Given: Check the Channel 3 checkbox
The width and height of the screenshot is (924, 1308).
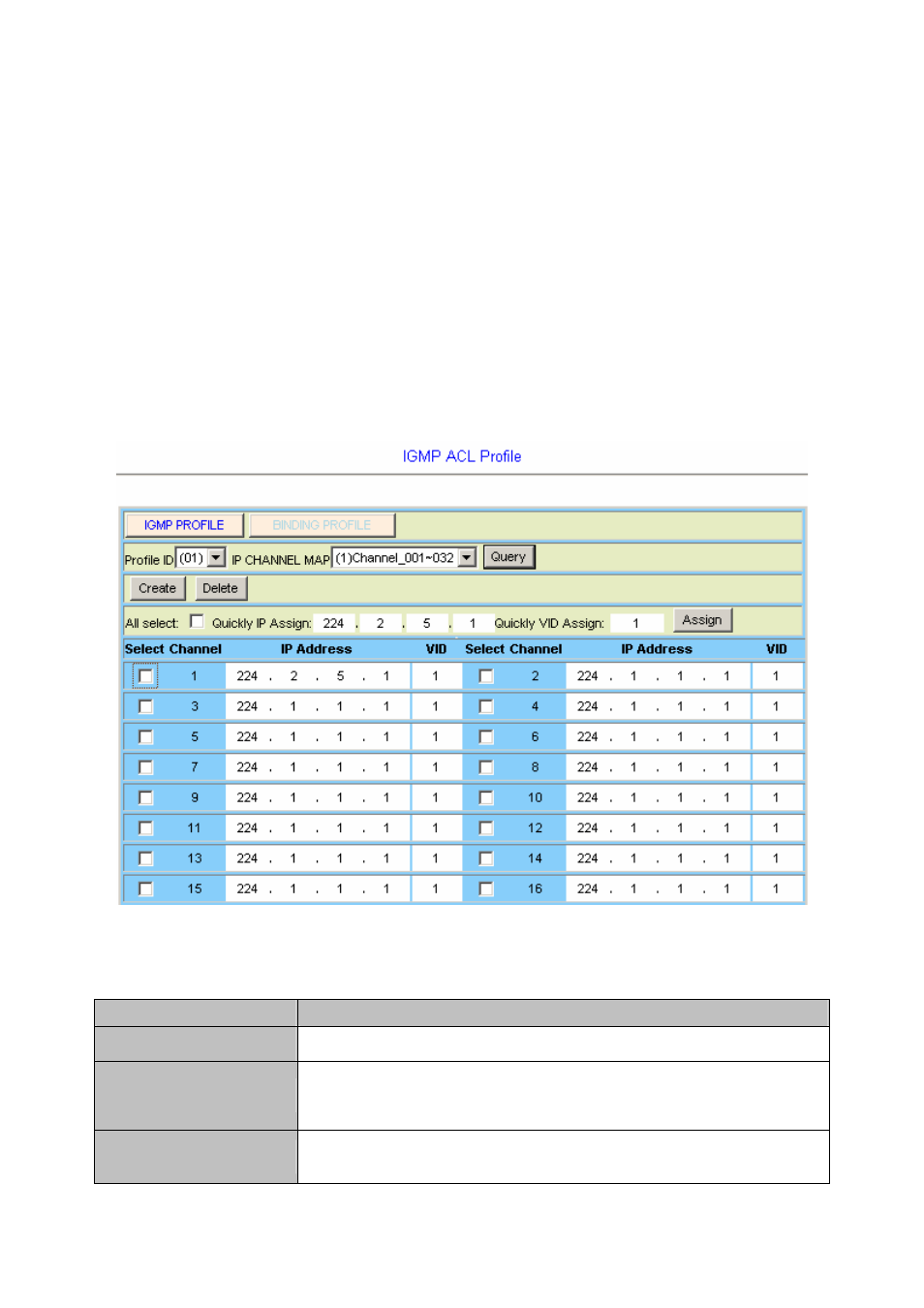Looking at the screenshot, I should click(x=145, y=706).
